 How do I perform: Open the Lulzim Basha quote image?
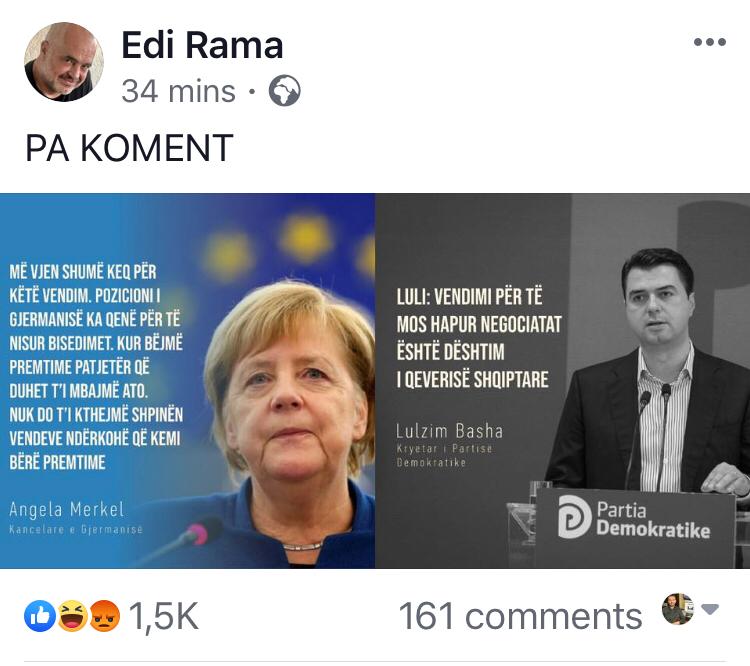pyautogui.click(x=562, y=381)
